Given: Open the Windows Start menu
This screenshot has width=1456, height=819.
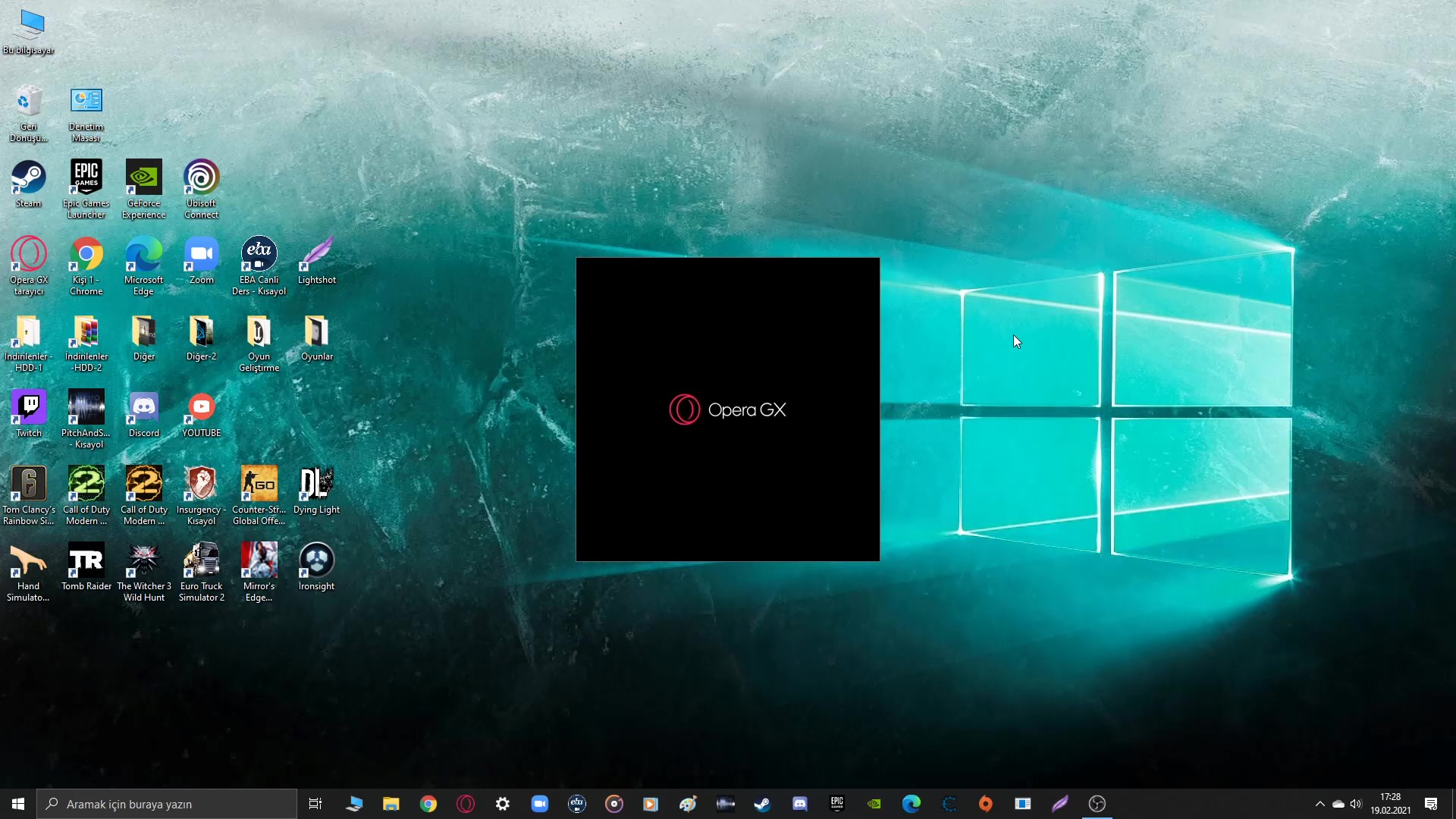Looking at the screenshot, I should point(18,804).
